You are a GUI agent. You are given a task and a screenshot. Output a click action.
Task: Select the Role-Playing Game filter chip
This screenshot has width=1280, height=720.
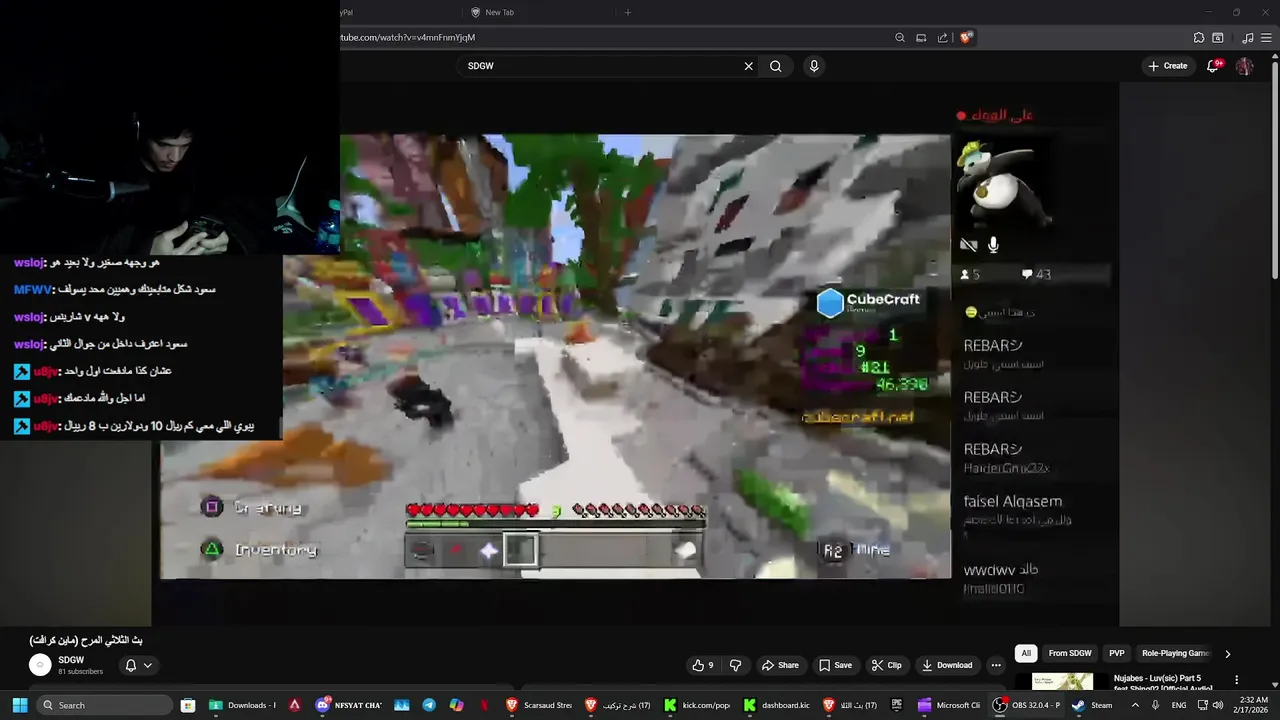[1176, 653]
